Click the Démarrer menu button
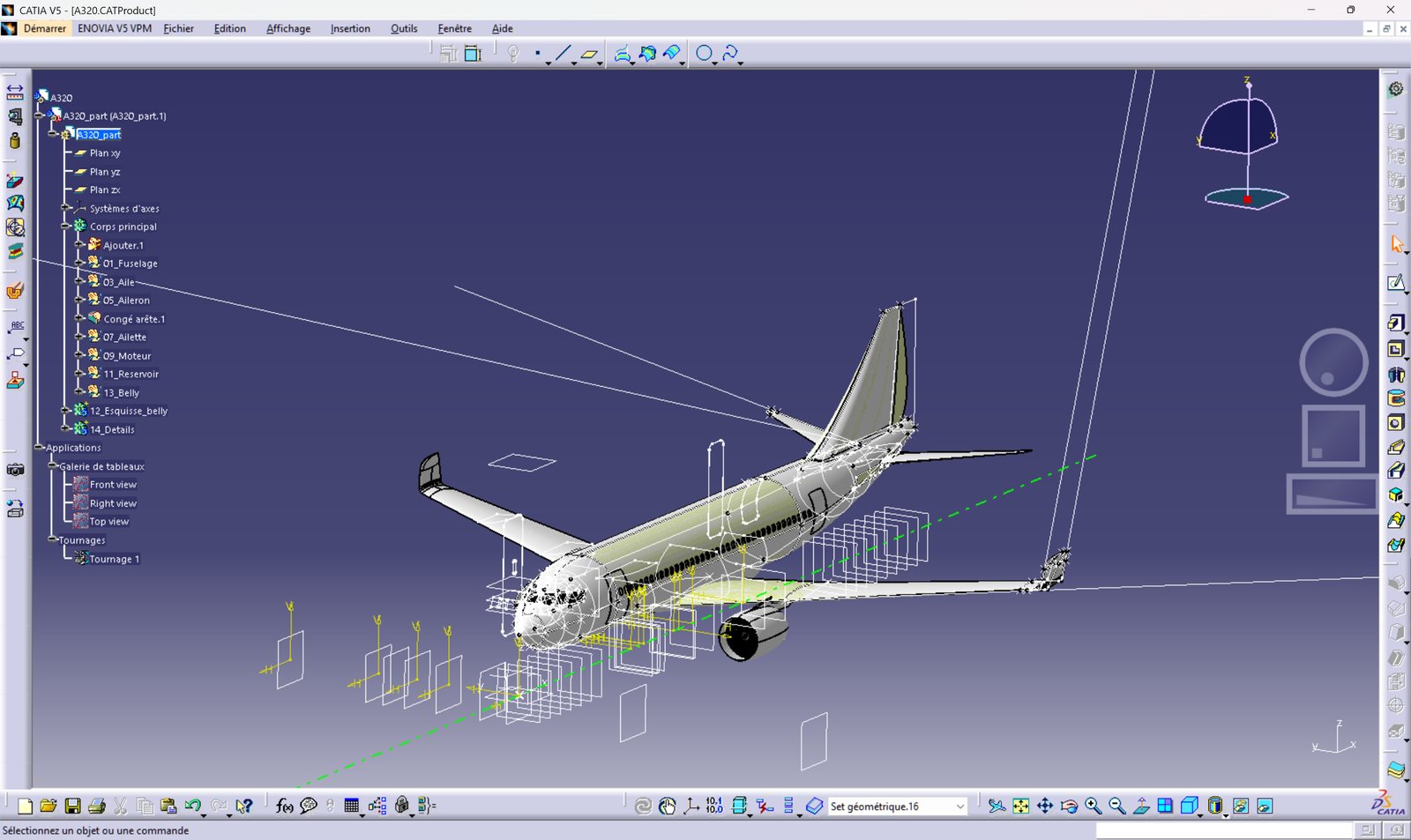This screenshot has height=840, width=1411. coord(44,28)
